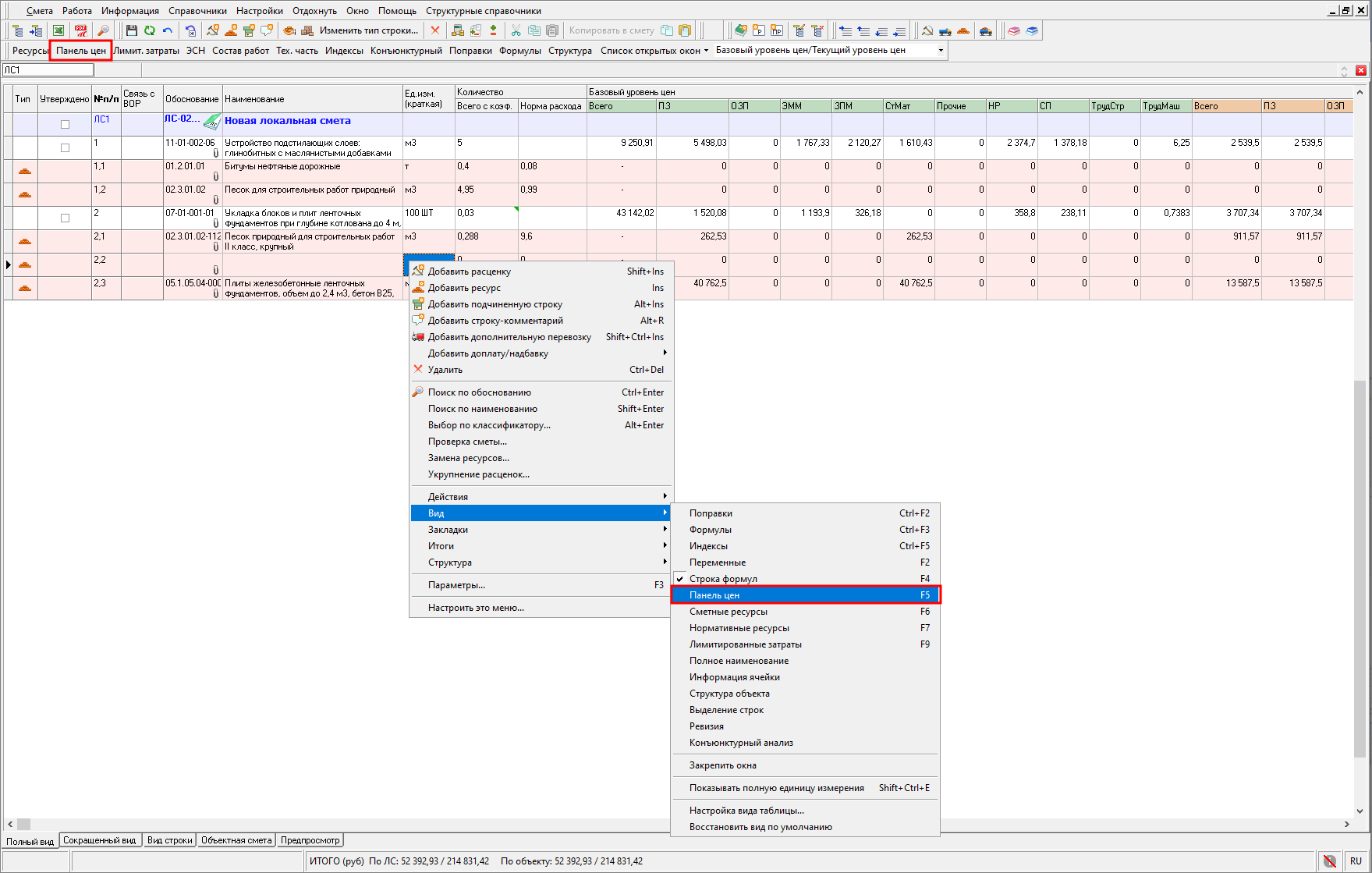The width and height of the screenshot is (1372, 873).
Task: Switch to the Сокращенный вид tab
Action: click(x=99, y=840)
